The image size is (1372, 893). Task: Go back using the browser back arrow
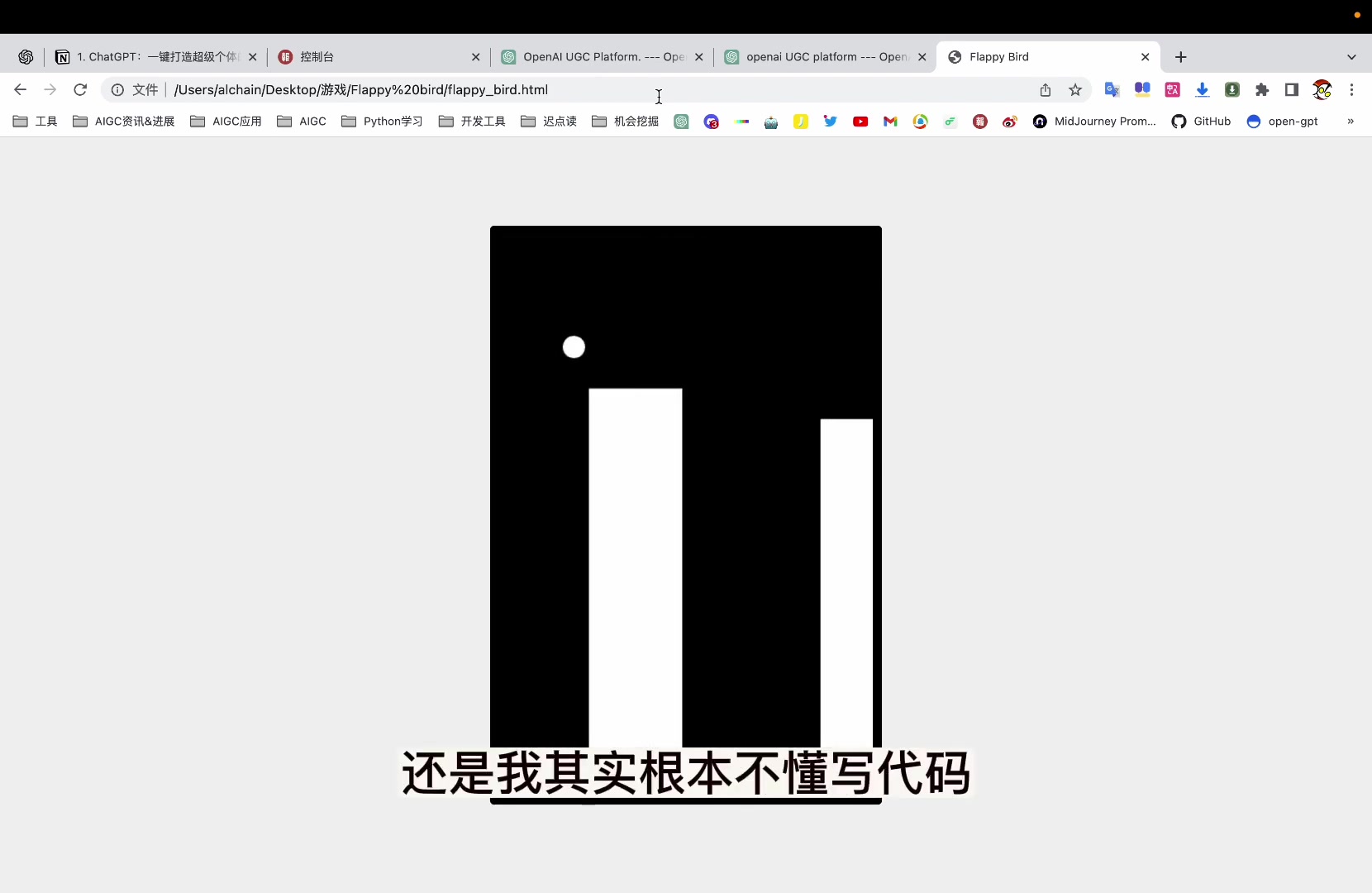pyautogui.click(x=21, y=89)
